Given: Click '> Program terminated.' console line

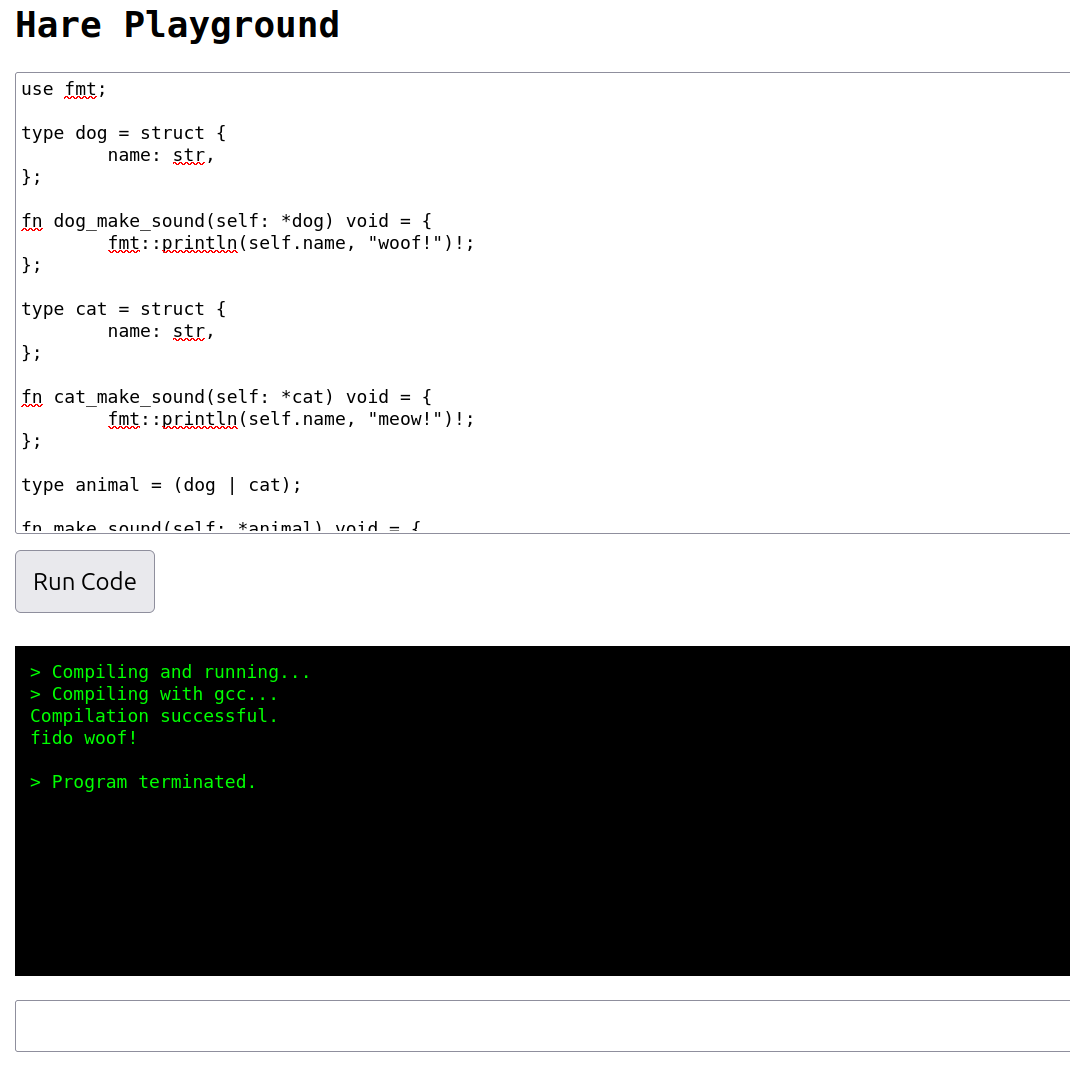Looking at the screenshot, I should pyautogui.click(x=143, y=782).
